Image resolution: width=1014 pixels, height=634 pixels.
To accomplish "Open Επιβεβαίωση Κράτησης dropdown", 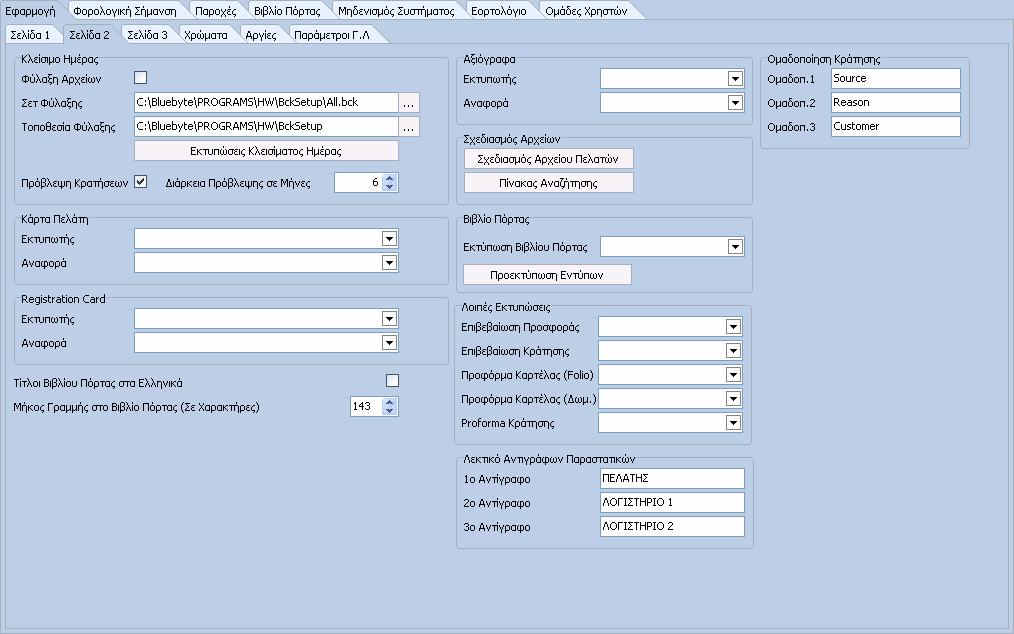I will (733, 351).
